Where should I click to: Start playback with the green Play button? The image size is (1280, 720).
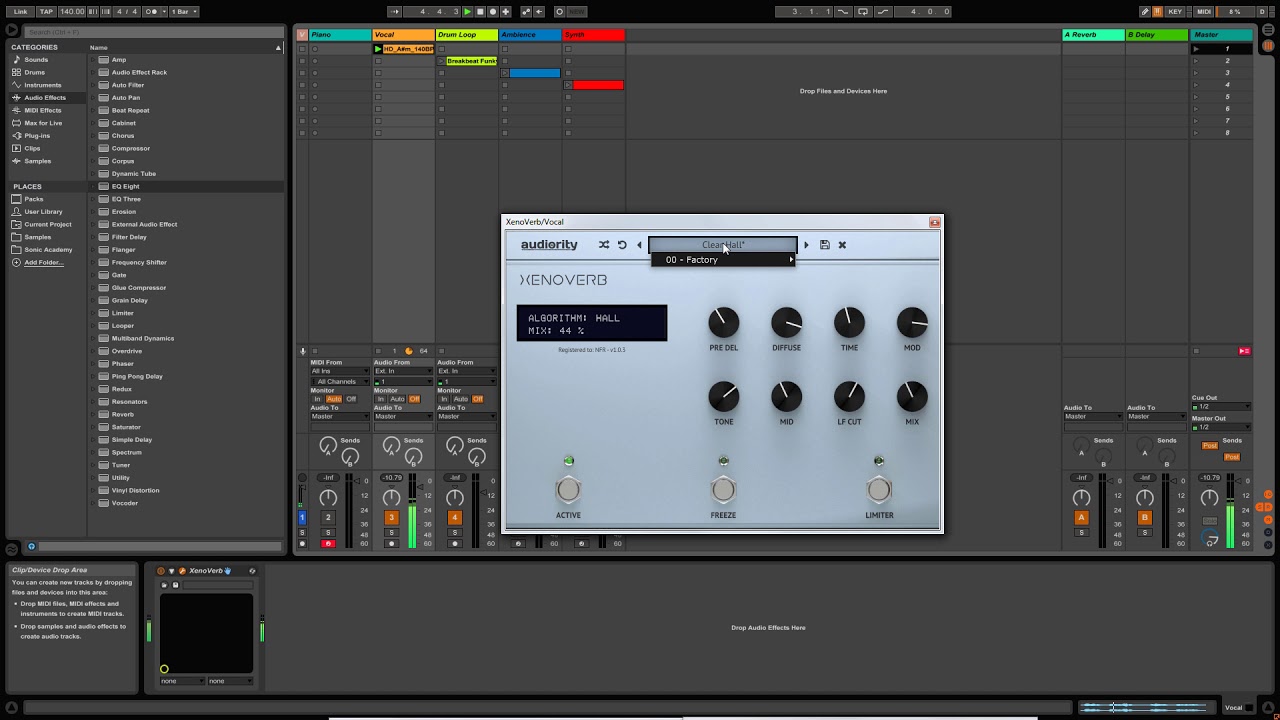pos(467,12)
